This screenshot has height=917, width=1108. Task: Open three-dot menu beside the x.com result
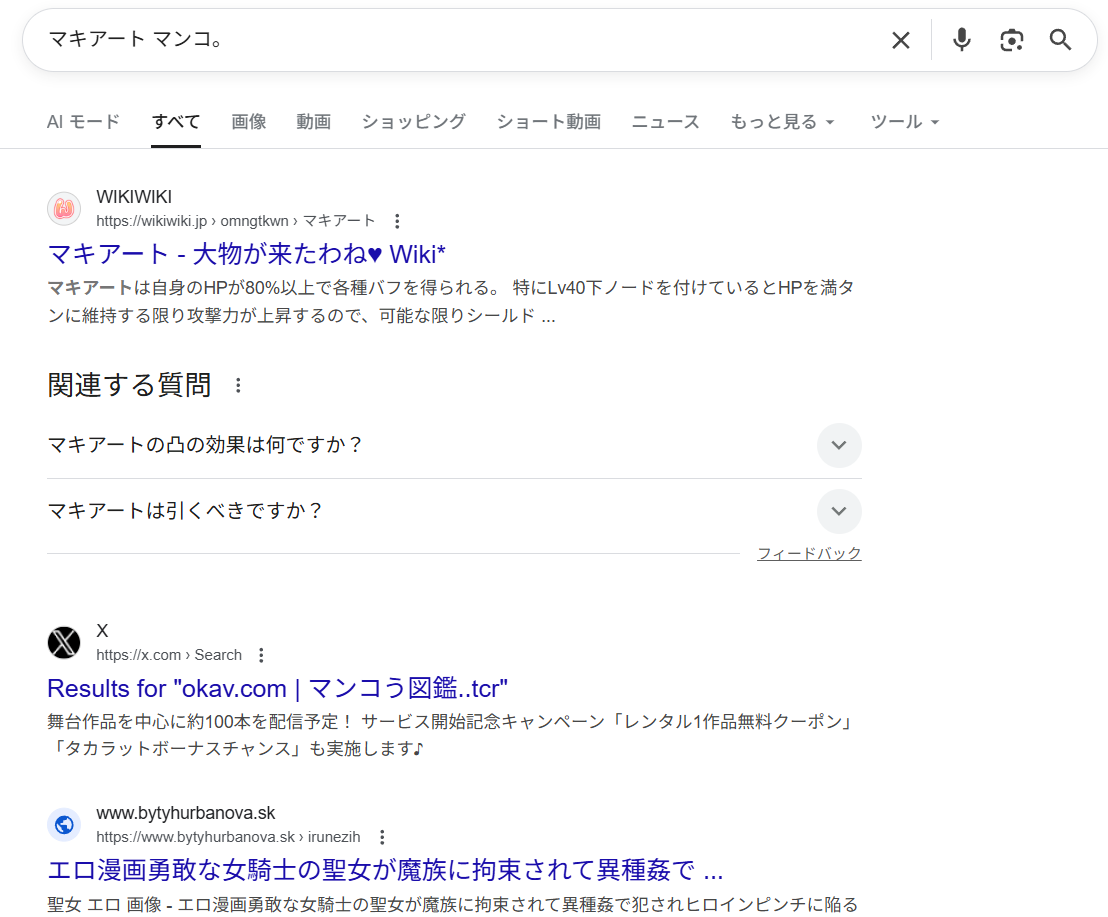(x=261, y=655)
